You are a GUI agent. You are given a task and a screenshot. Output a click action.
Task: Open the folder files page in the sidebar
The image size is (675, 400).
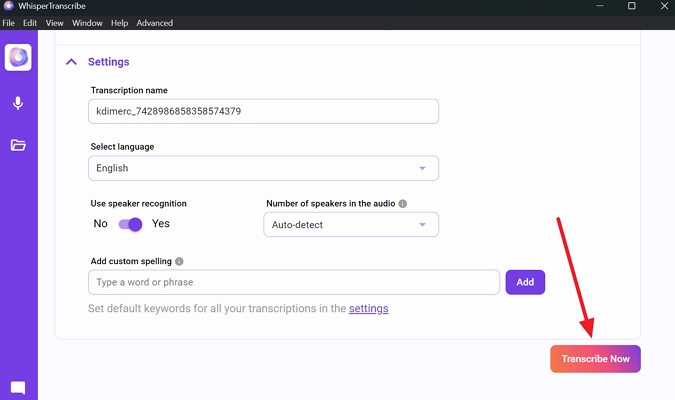[x=18, y=145]
